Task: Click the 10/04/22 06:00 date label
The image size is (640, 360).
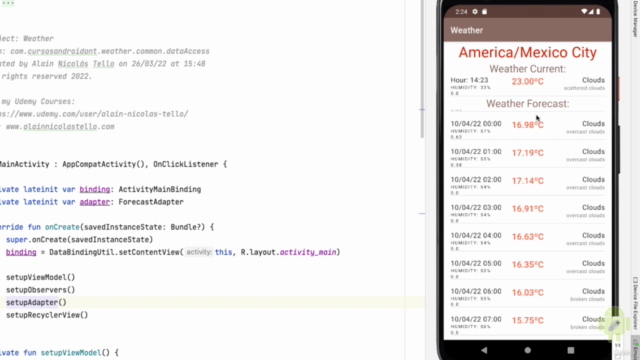Action: (x=476, y=291)
